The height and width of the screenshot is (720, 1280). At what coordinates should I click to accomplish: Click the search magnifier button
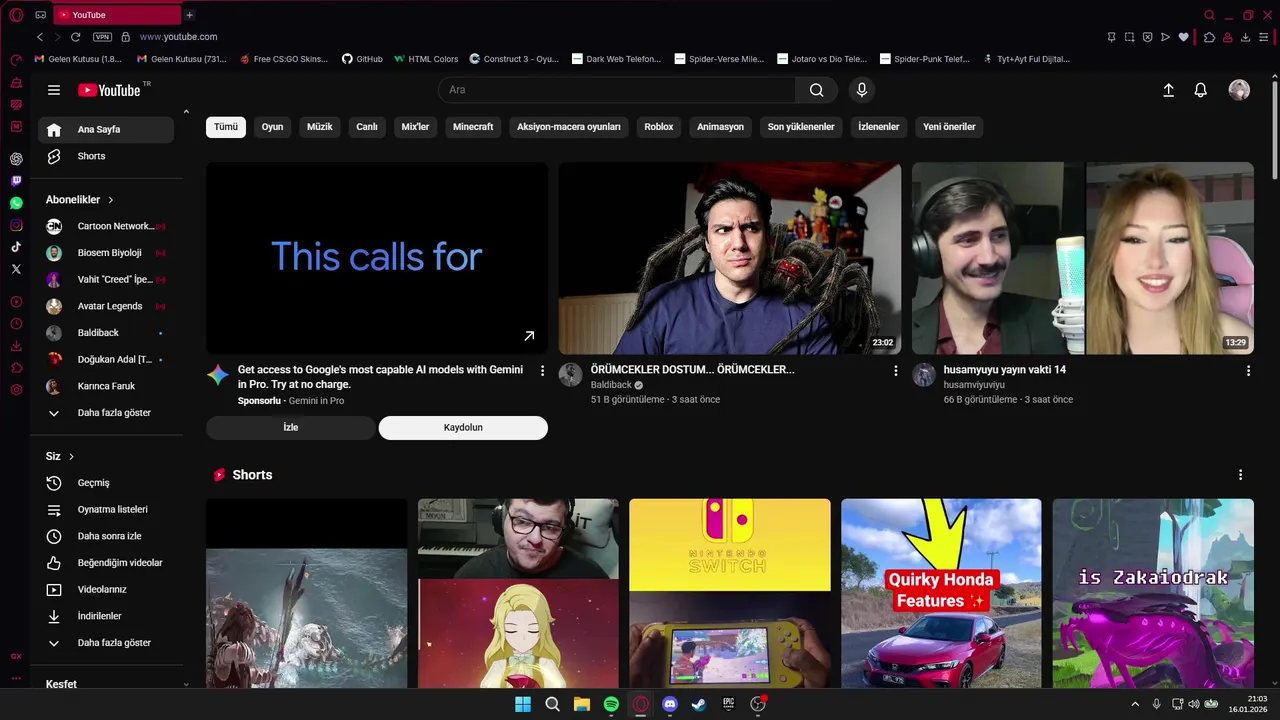(817, 90)
